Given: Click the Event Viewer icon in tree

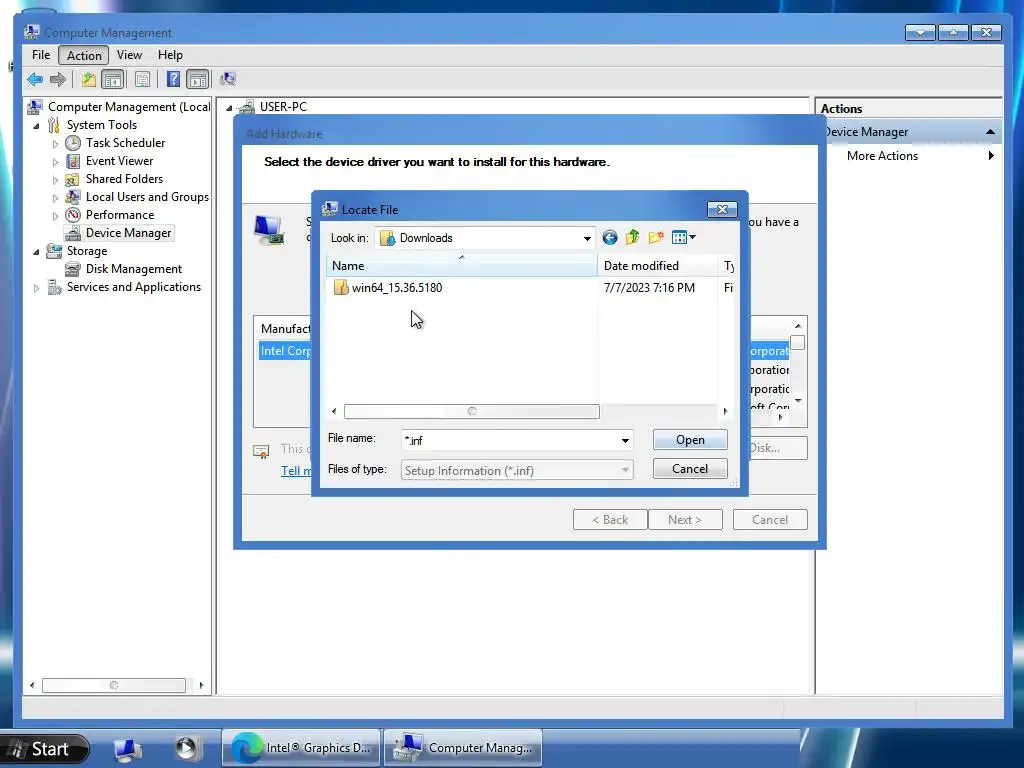Looking at the screenshot, I should (73, 161).
